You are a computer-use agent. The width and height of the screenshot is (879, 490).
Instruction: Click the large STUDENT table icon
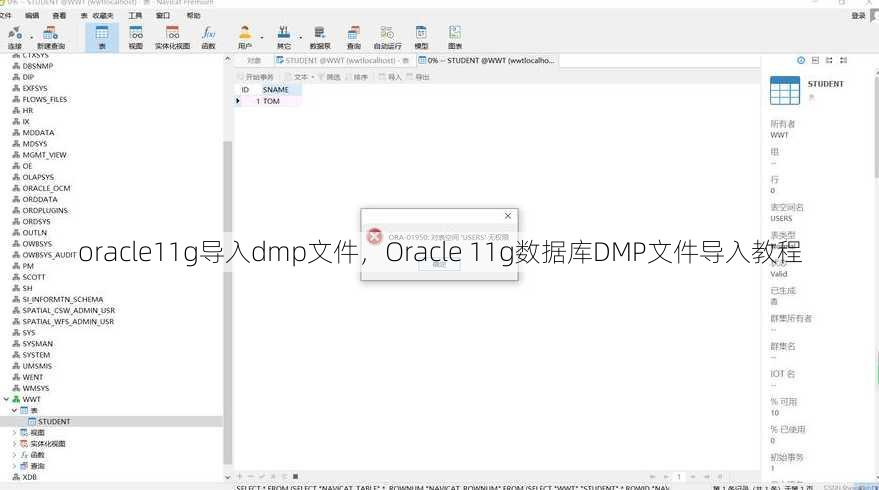coord(785,90)
